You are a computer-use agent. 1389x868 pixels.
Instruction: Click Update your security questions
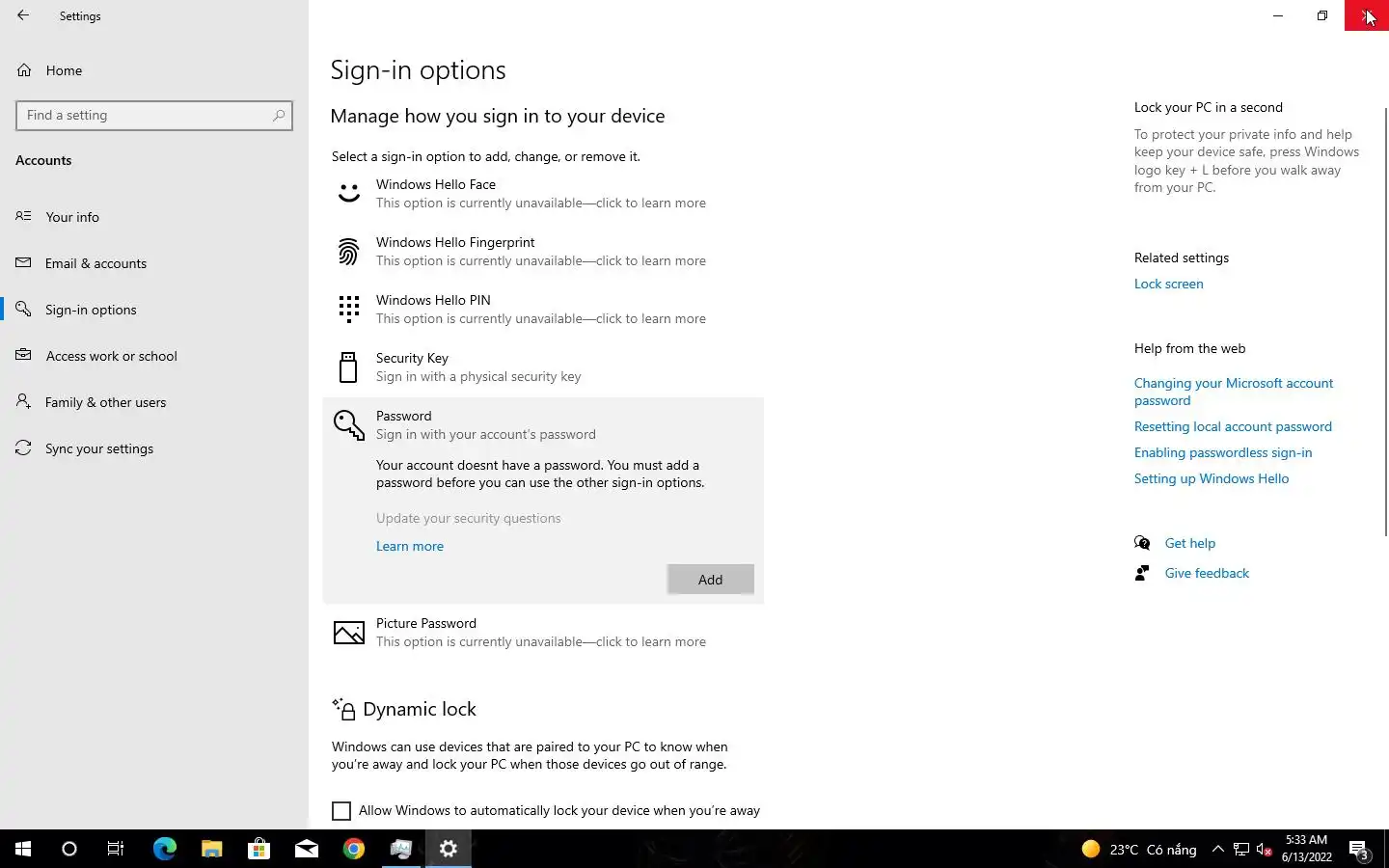[x=468, y=518]
